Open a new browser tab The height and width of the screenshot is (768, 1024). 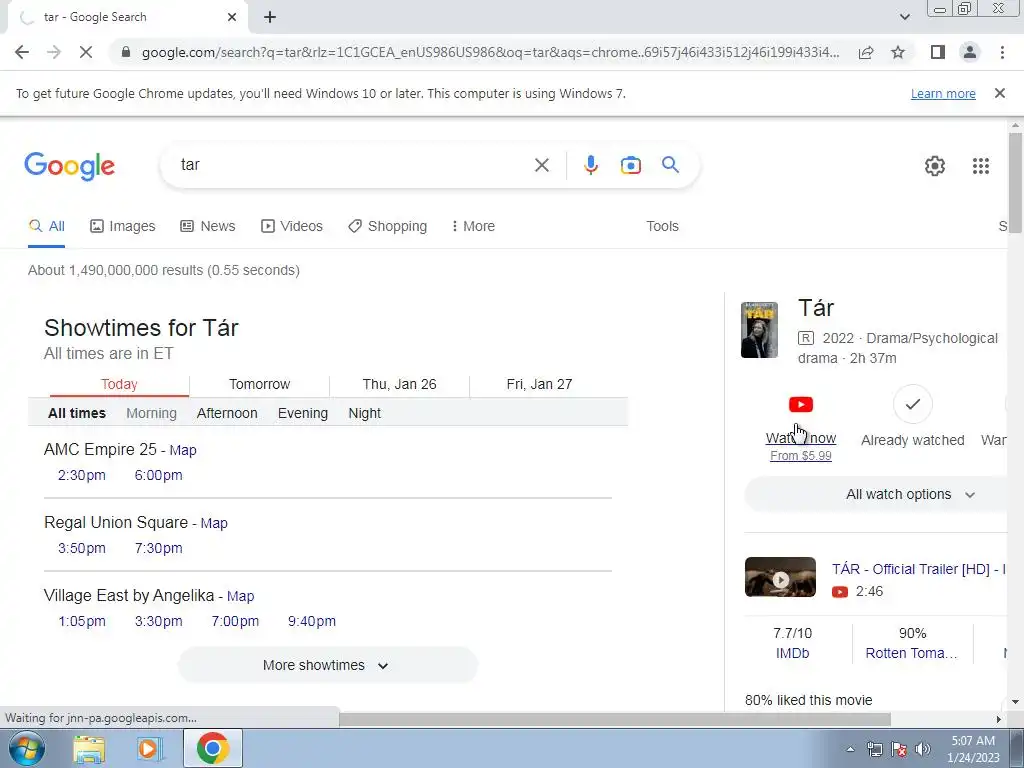click(x=270, y=17)
